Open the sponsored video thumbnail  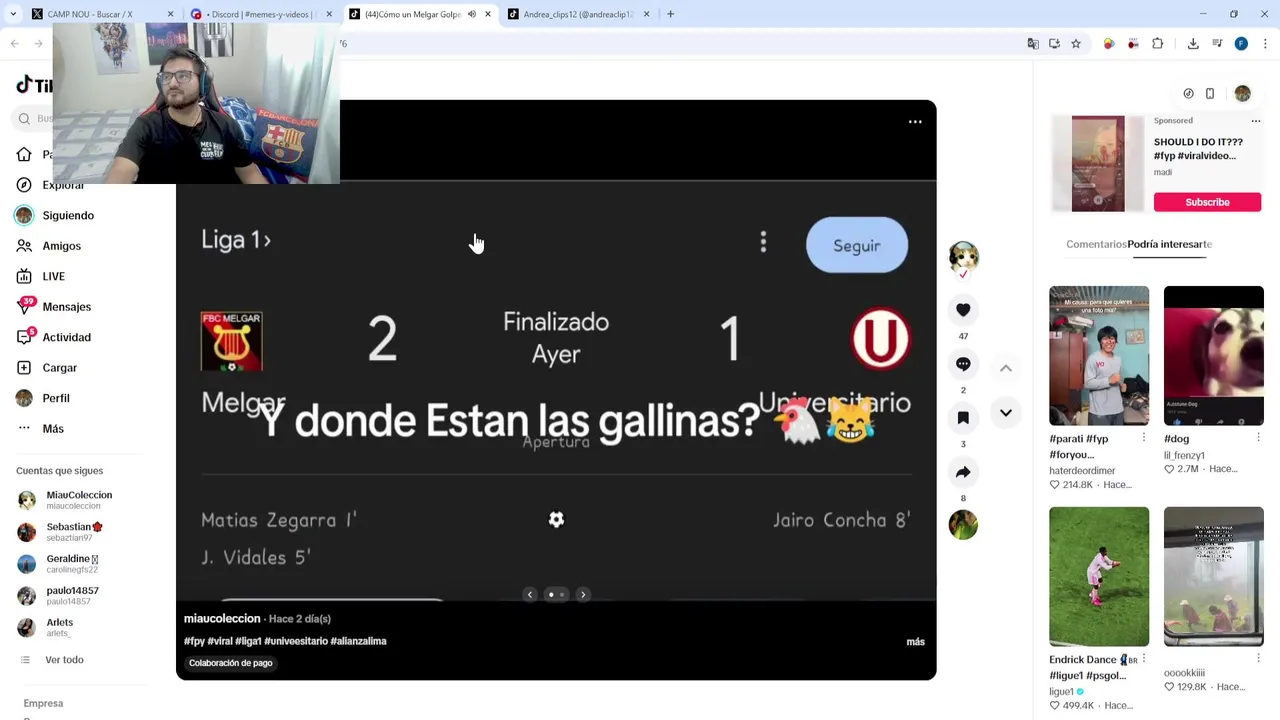[x=1098, y=164]
